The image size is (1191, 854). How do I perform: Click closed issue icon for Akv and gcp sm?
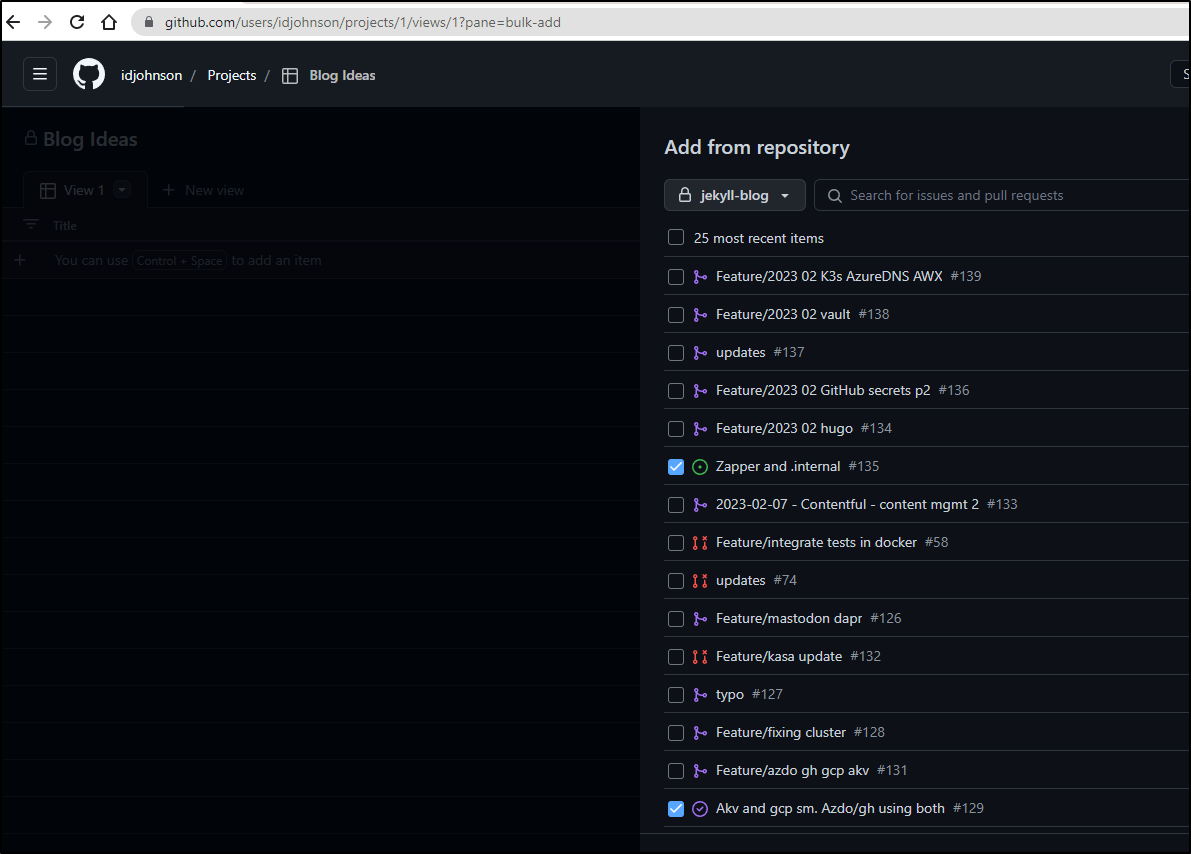(x=700, y=808)
